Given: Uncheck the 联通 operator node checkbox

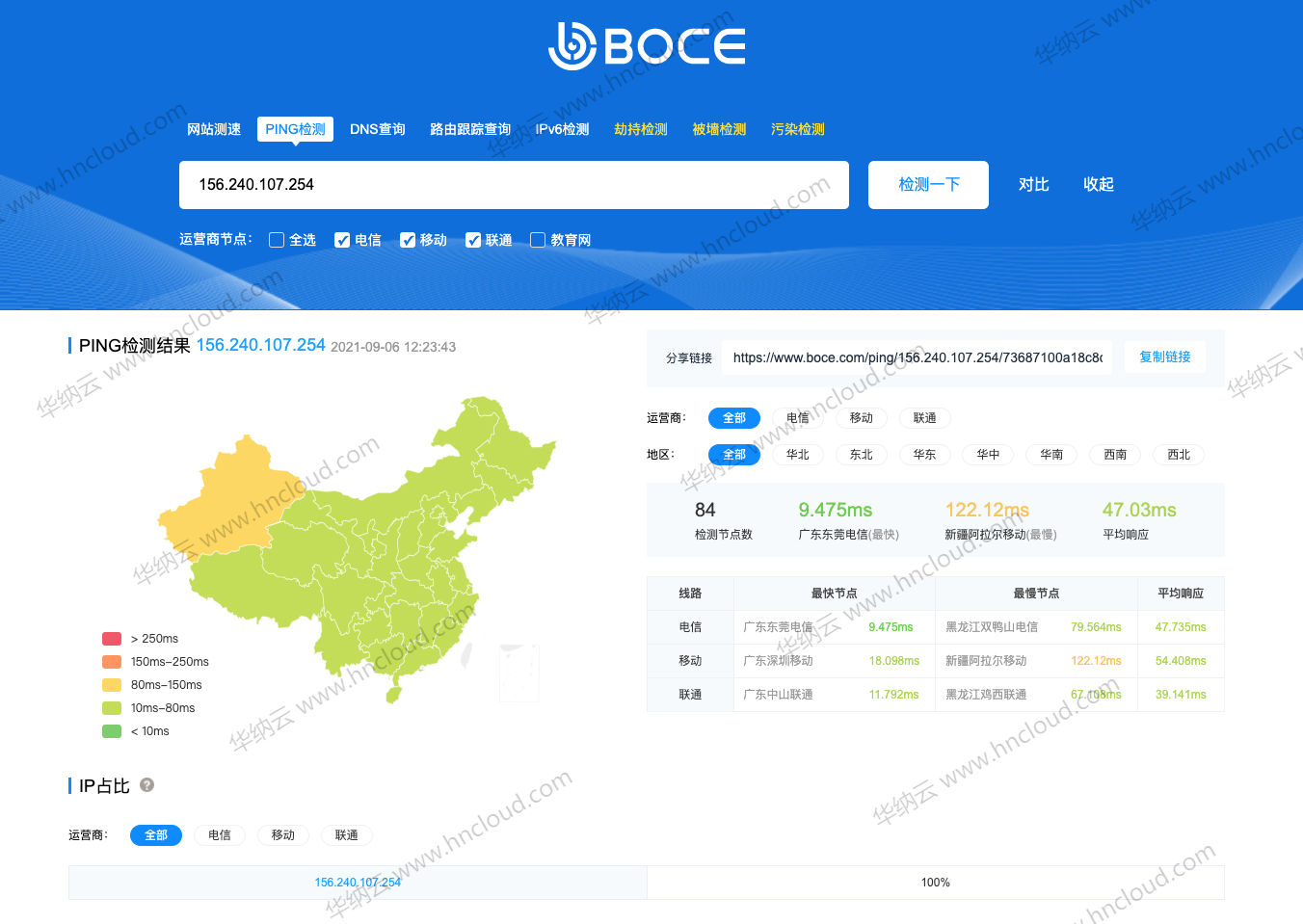Looking at the screenshot, I should click(473, 240).
